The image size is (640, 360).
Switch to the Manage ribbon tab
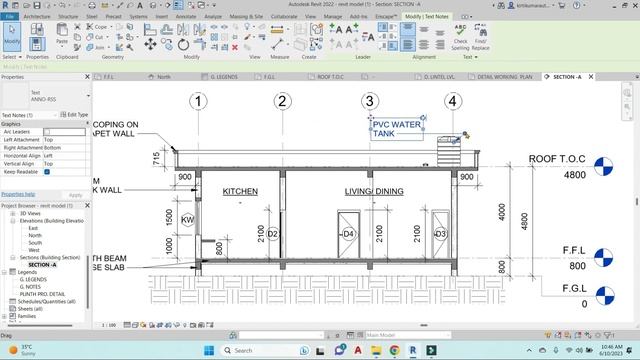(x=333, y=16)
